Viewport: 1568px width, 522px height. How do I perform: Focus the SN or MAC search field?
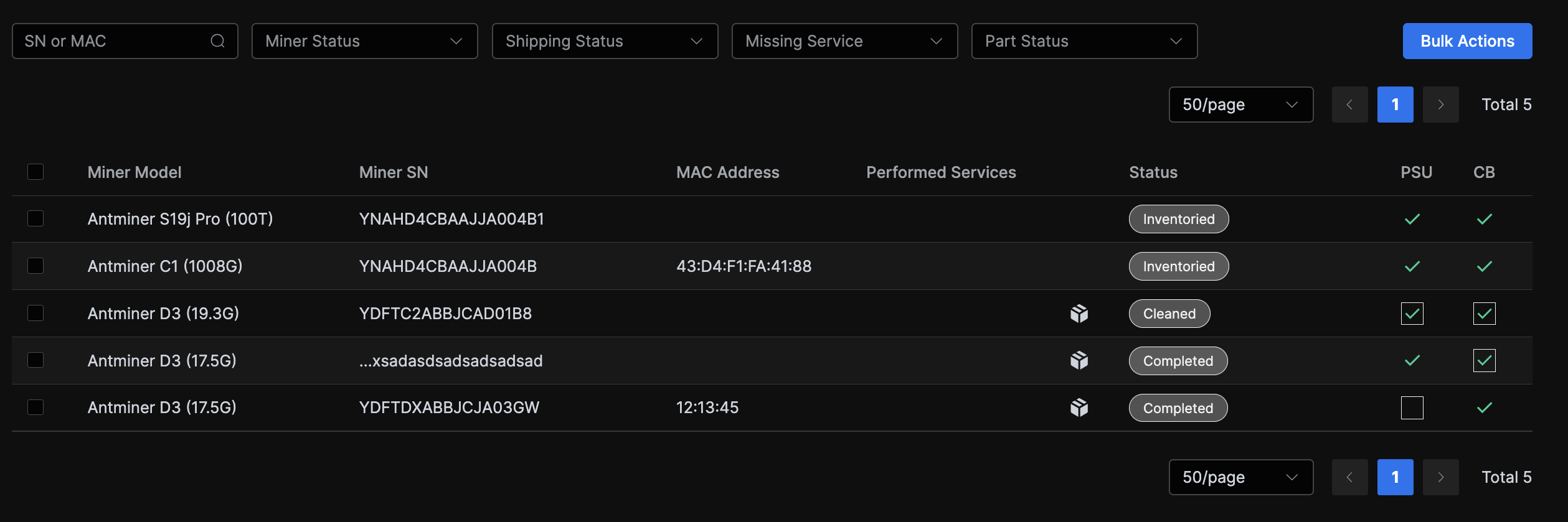pyautogui.click(x=125, y=41)
